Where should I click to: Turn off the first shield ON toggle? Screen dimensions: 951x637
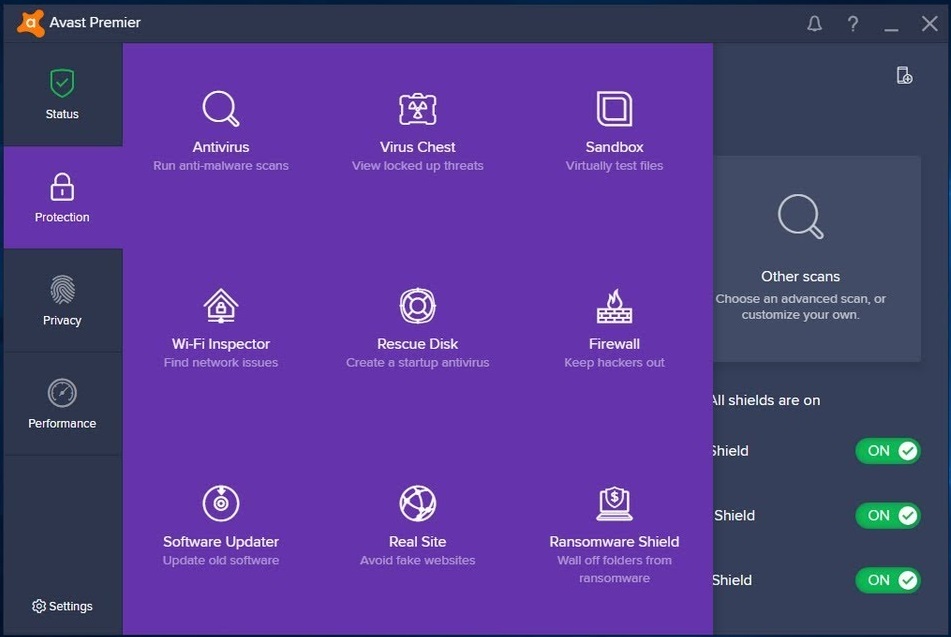[887, 451]
